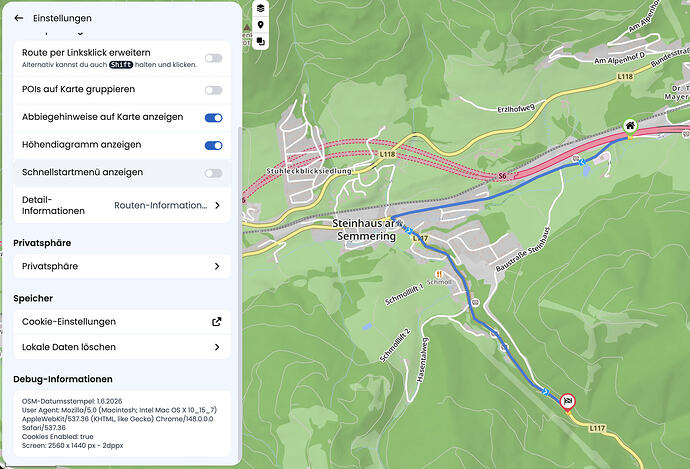Toggle Route per Linksklick erweitern switch

coord(213,58)
